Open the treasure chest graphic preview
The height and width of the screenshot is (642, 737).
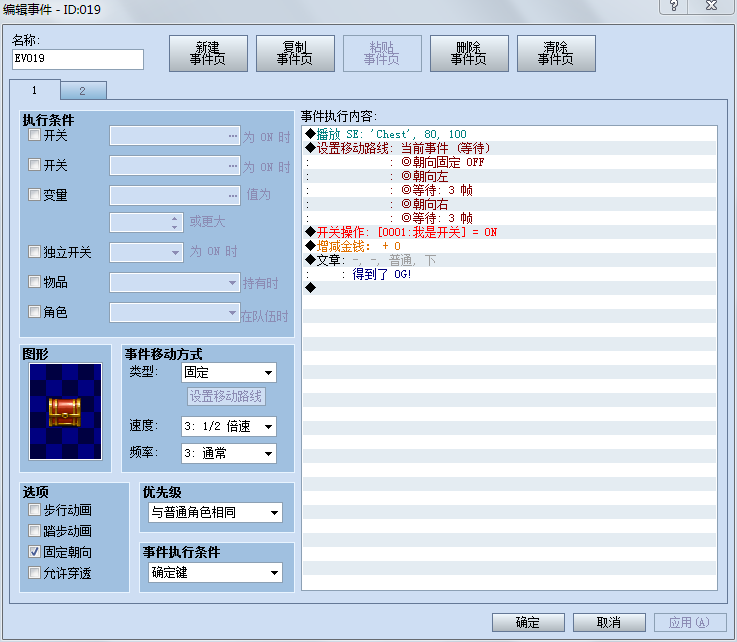point(65,412)
